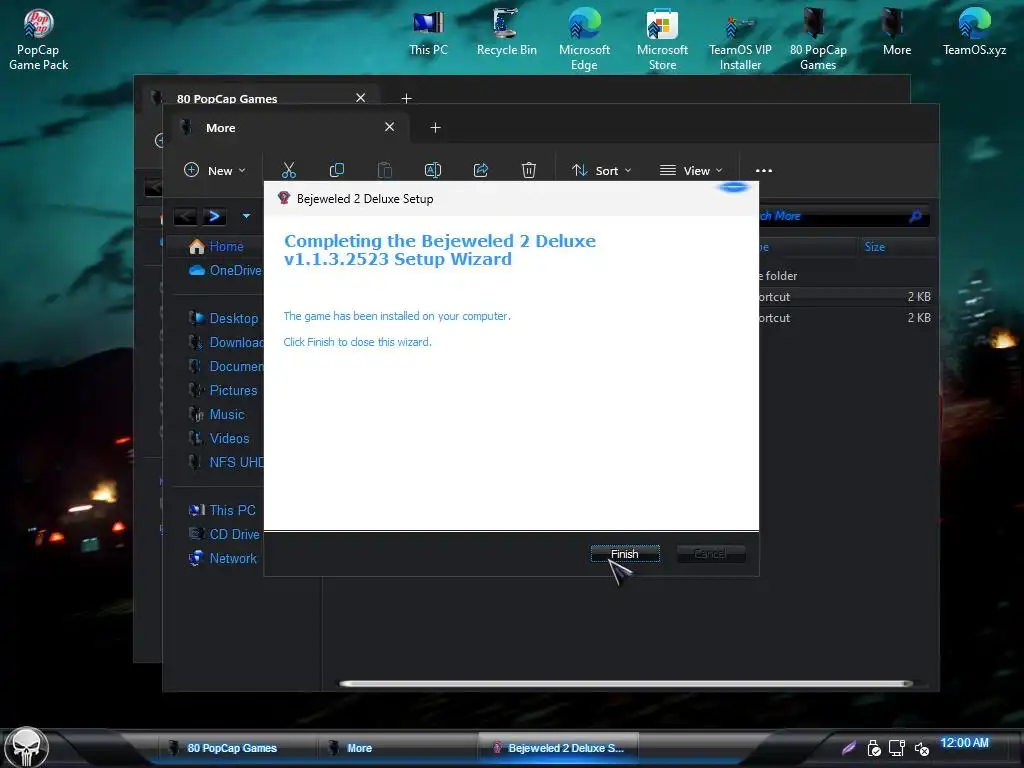1024x768 pixels.
Task: Click the Cut icon in More window toolbar
Action: (289, 170)
